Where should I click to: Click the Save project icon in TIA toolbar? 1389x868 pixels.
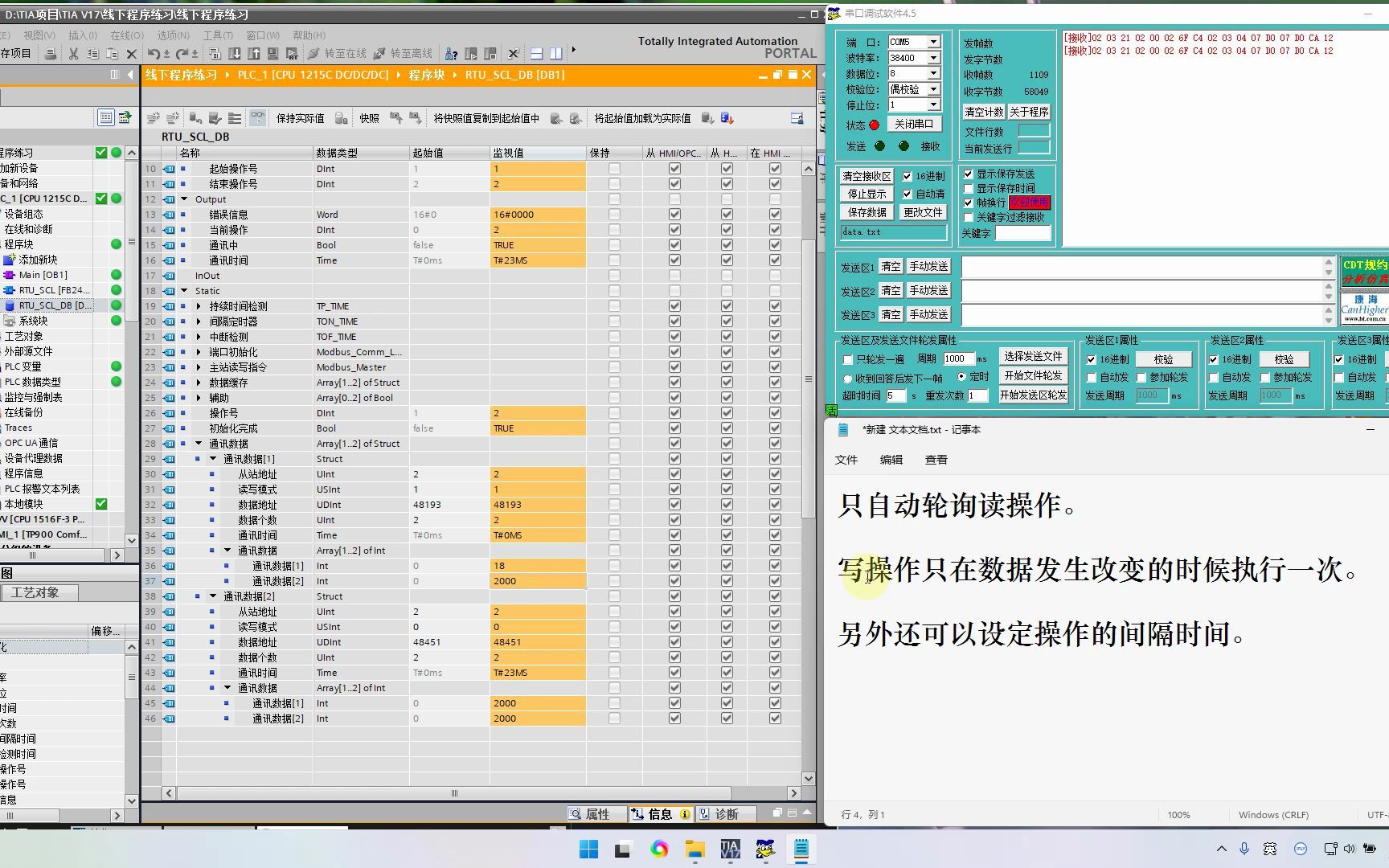(50, 53)
